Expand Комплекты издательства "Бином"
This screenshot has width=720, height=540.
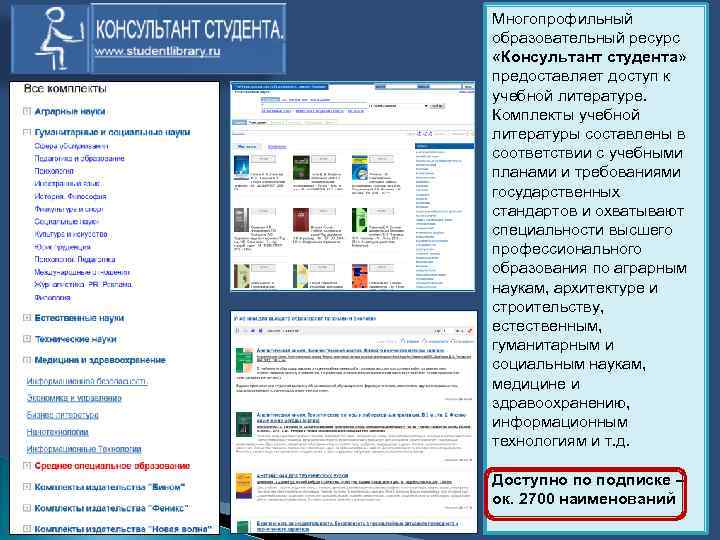(27, 487)
